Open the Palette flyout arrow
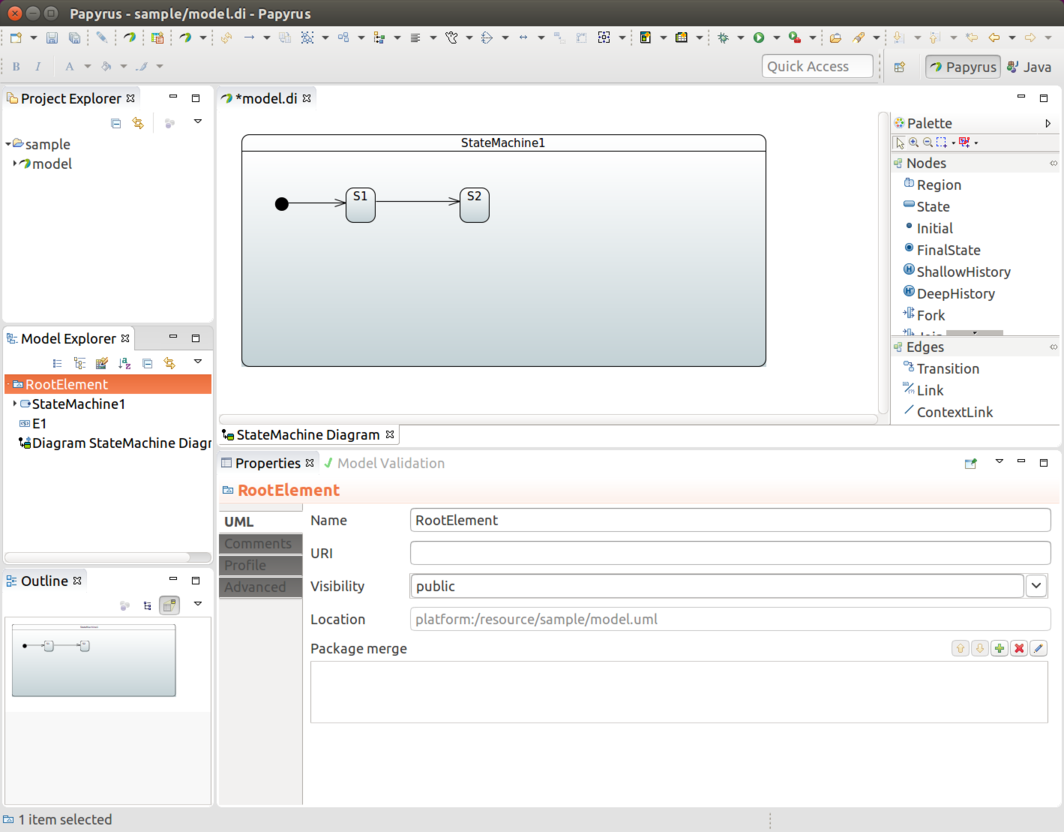 click(1048, 124)
